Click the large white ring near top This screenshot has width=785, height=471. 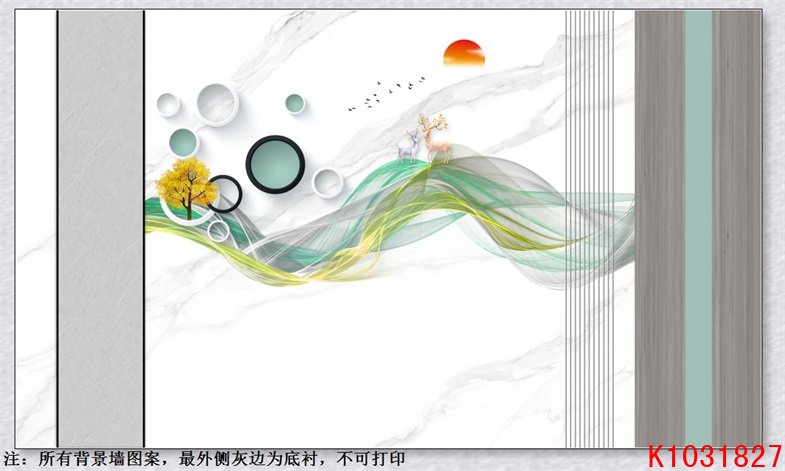218,104
